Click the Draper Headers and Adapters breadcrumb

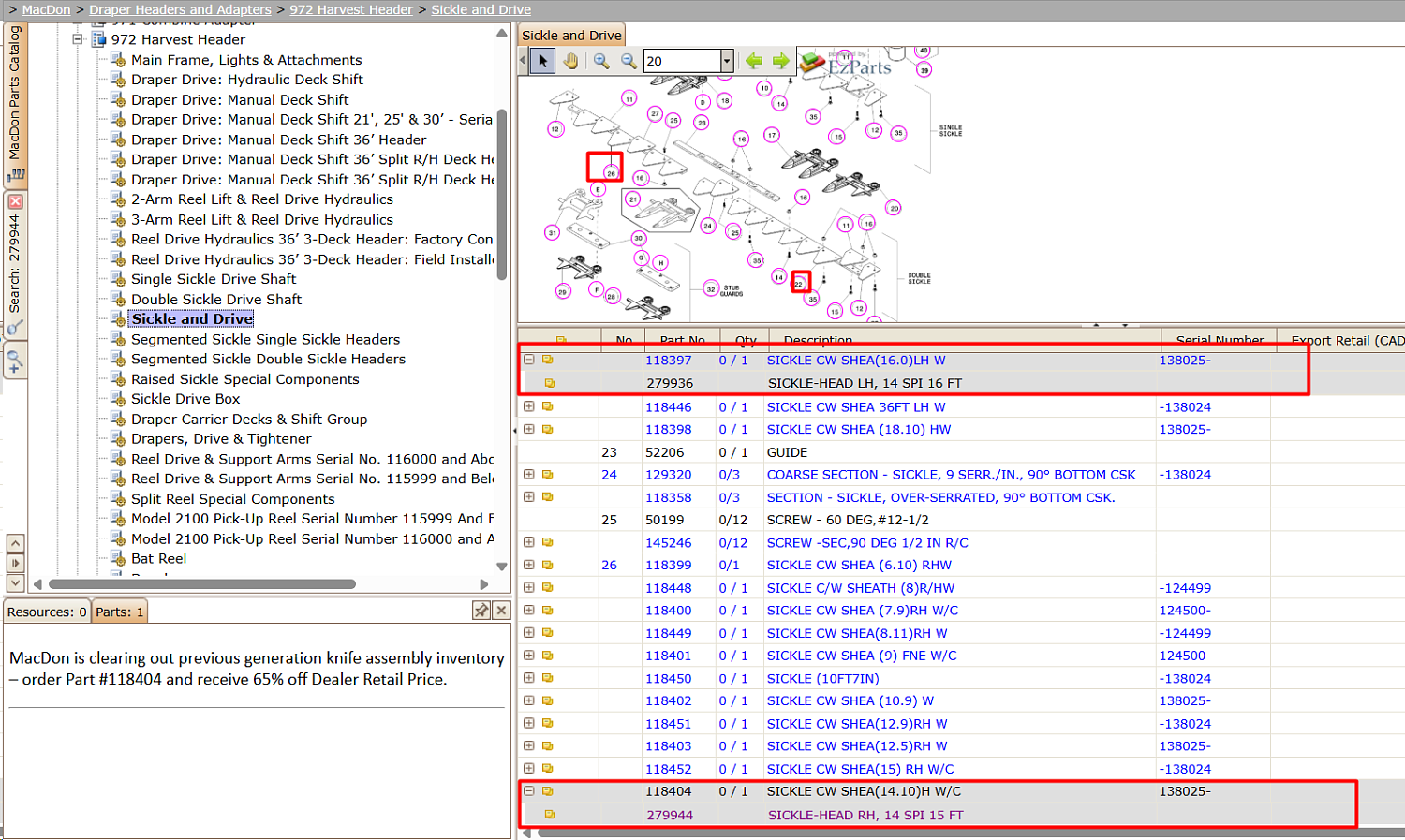click(180, 9)
